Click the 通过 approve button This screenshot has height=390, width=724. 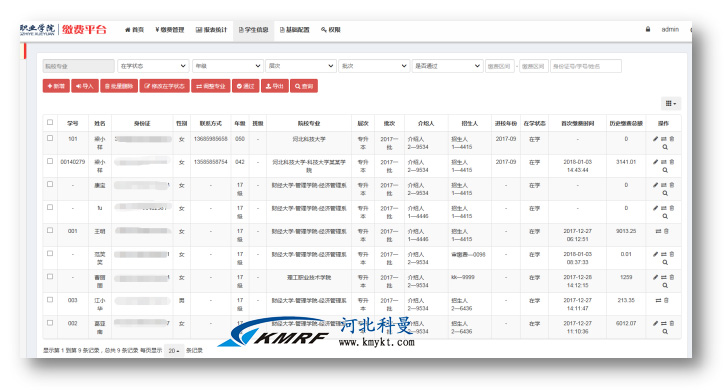click(x=246, y=86)
